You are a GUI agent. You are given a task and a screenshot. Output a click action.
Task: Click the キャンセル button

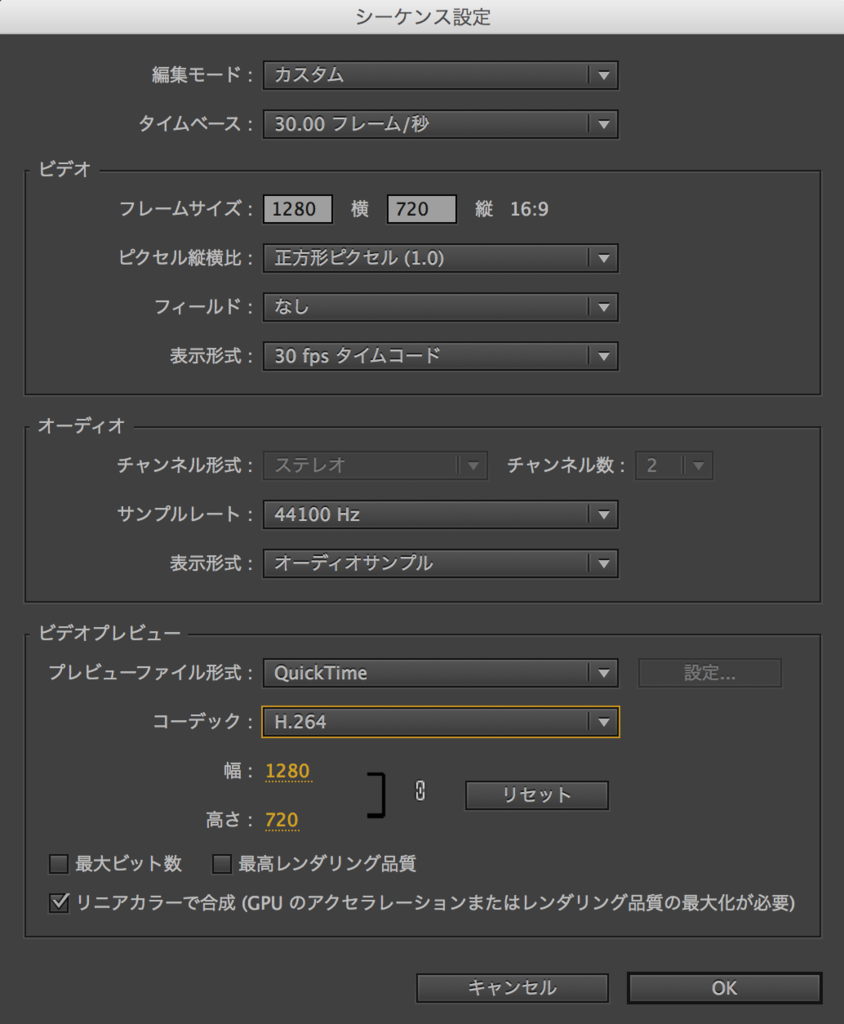pyautogui.click(x=512, y=988)
